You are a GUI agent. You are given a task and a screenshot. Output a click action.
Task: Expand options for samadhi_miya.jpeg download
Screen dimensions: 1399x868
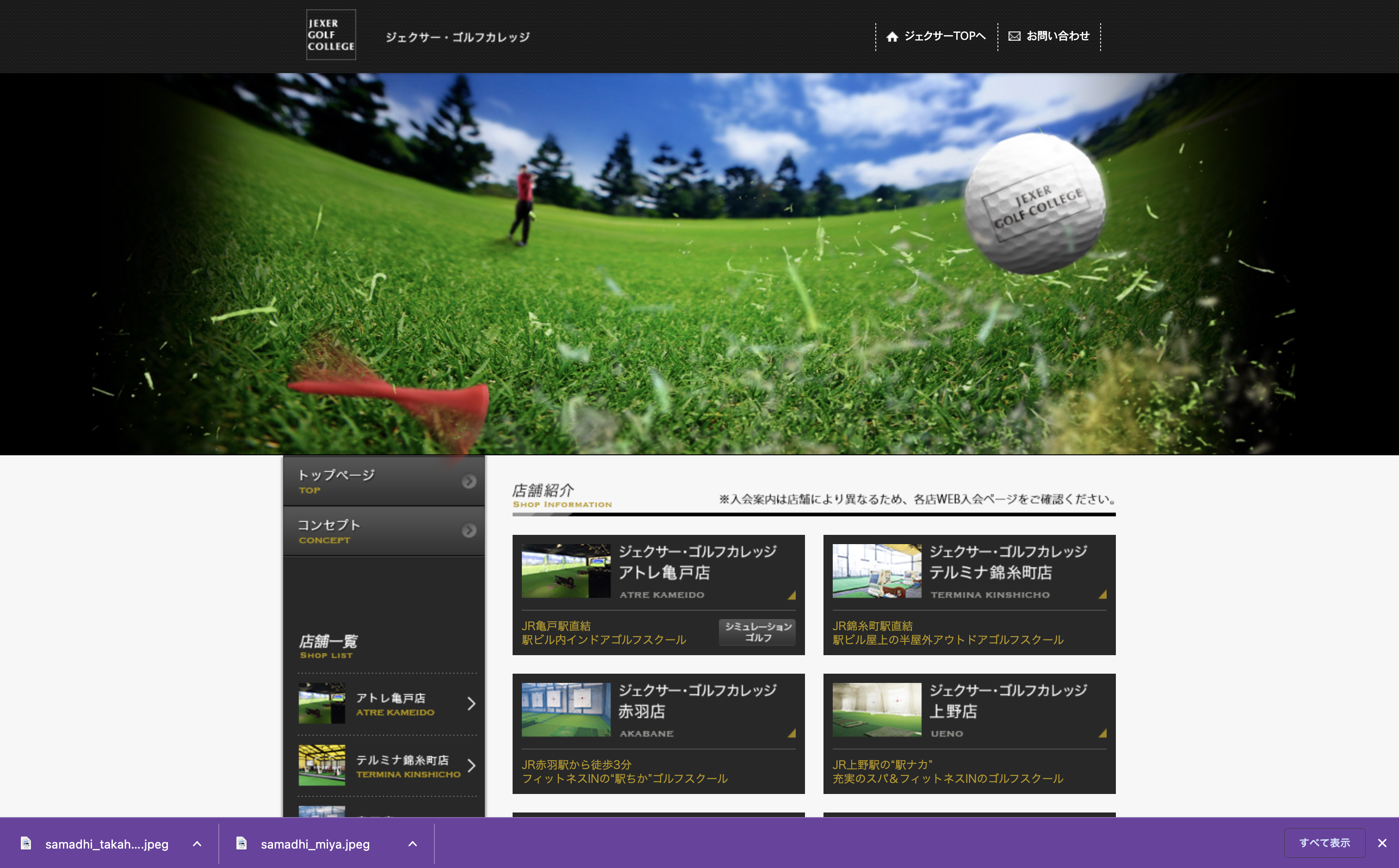click(413, 844)
